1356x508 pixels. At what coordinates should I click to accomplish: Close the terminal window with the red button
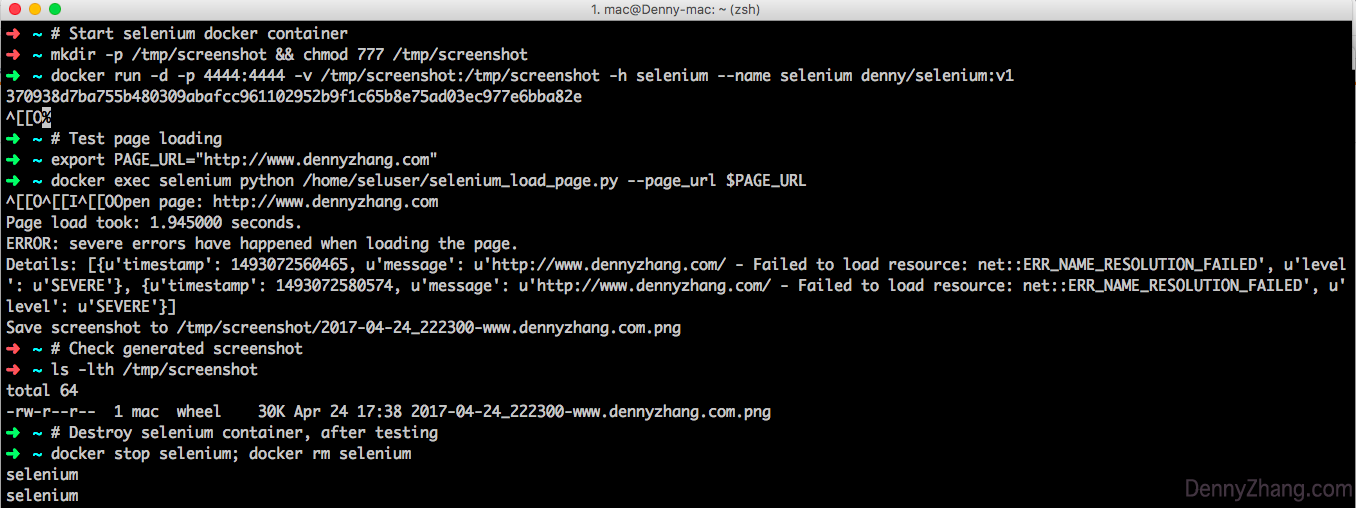[13, 9]
